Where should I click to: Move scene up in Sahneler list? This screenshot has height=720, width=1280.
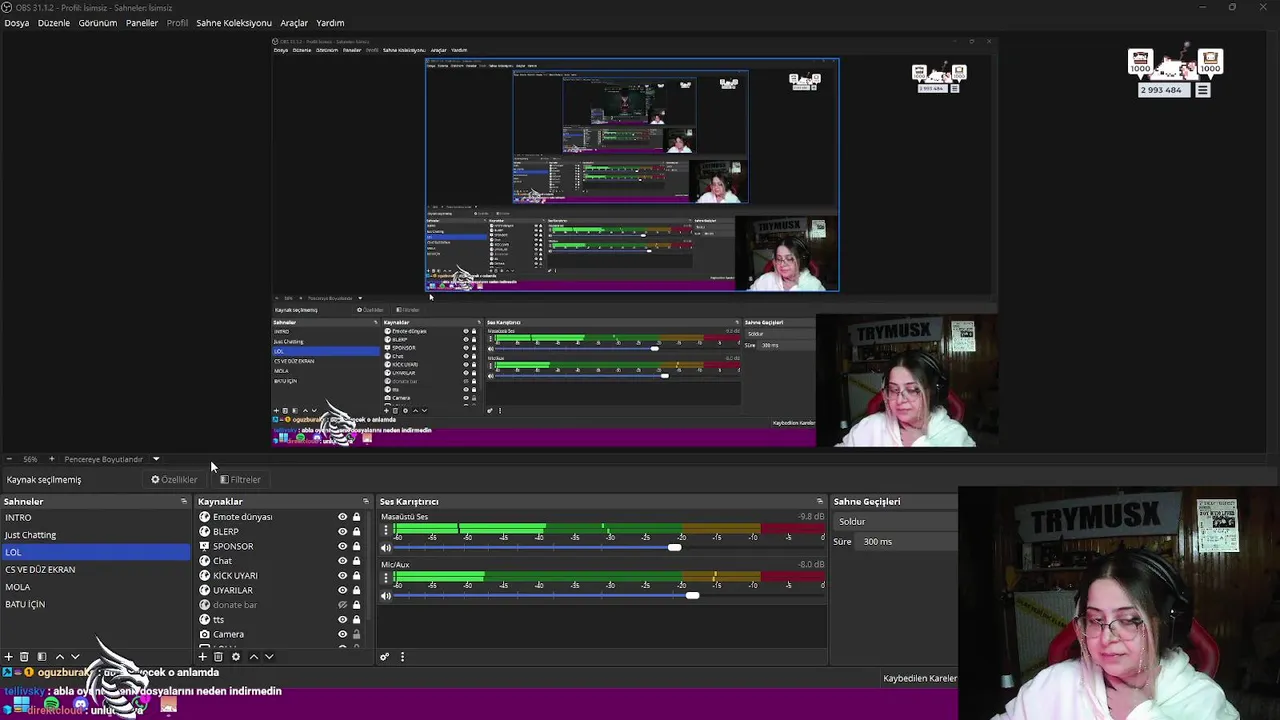(59, 657)
